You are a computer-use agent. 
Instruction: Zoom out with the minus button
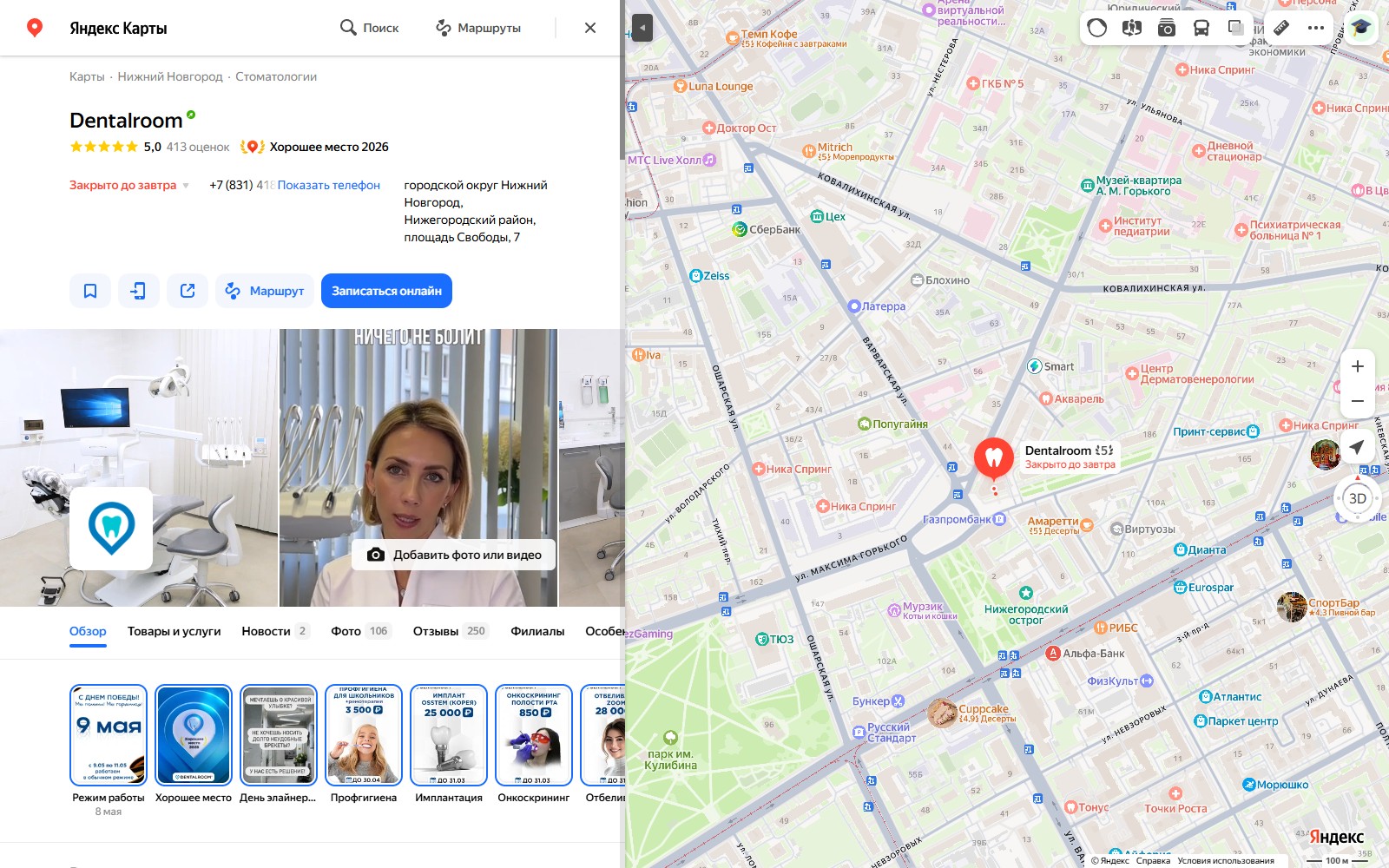pyautogui.click(x=1358, y=401)
